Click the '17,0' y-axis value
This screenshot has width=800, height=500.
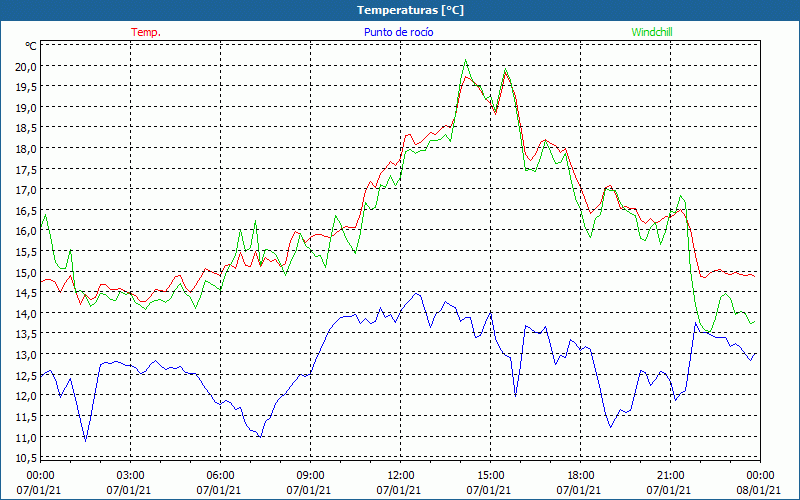(27, 190)
